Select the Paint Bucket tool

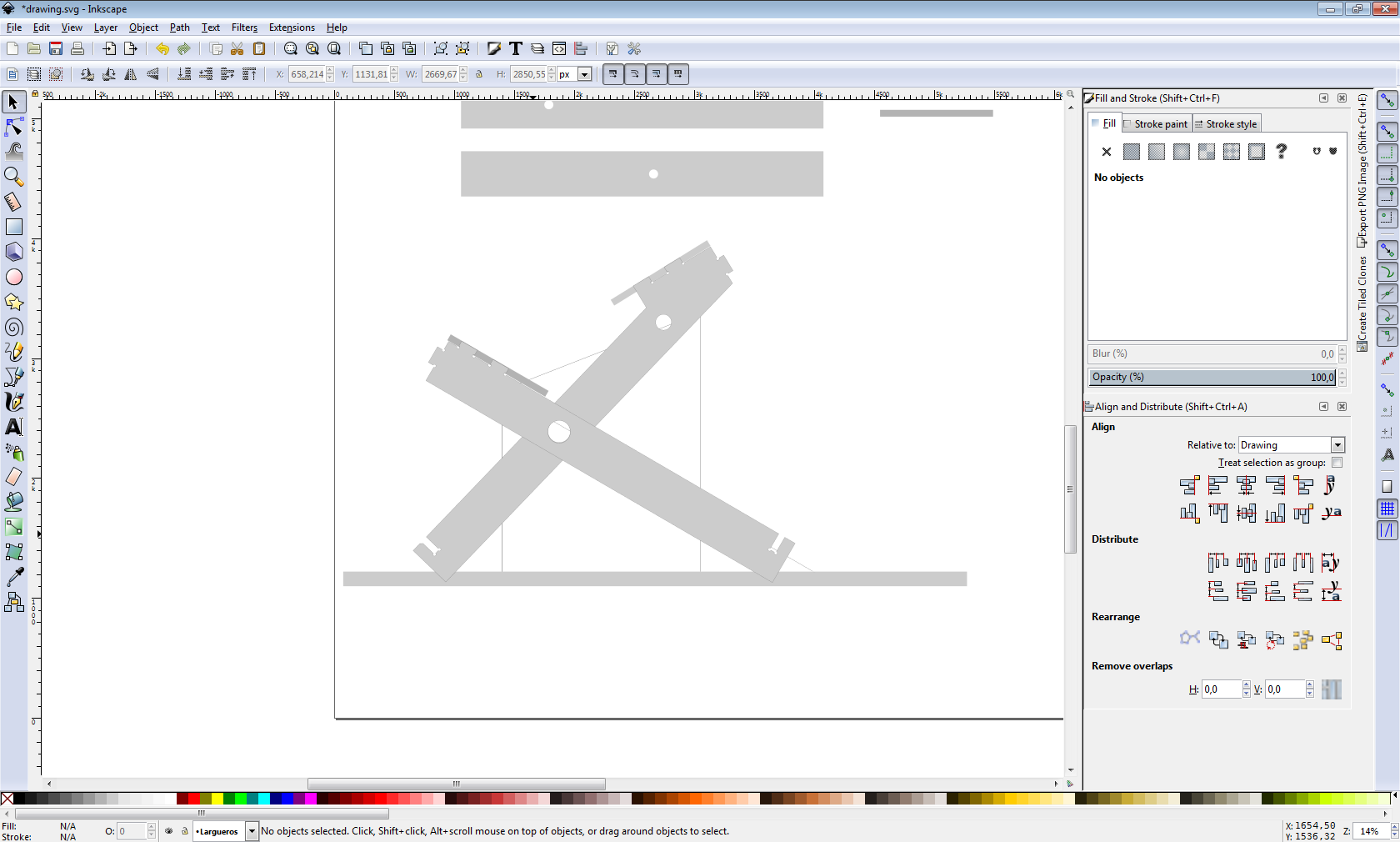[x=13, y=502]
